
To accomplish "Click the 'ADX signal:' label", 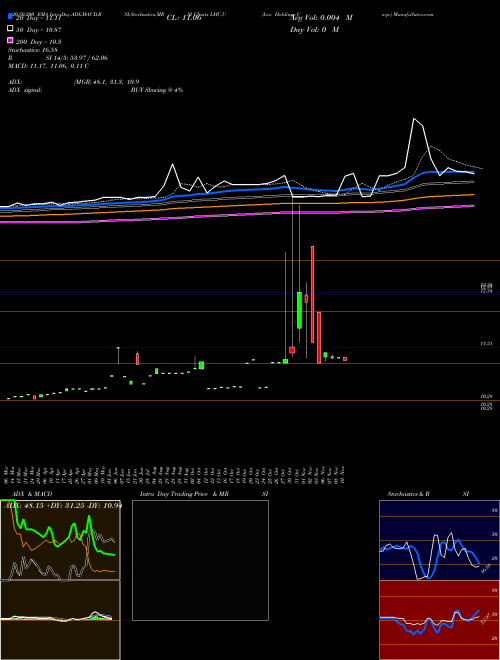I will point(25,90).
